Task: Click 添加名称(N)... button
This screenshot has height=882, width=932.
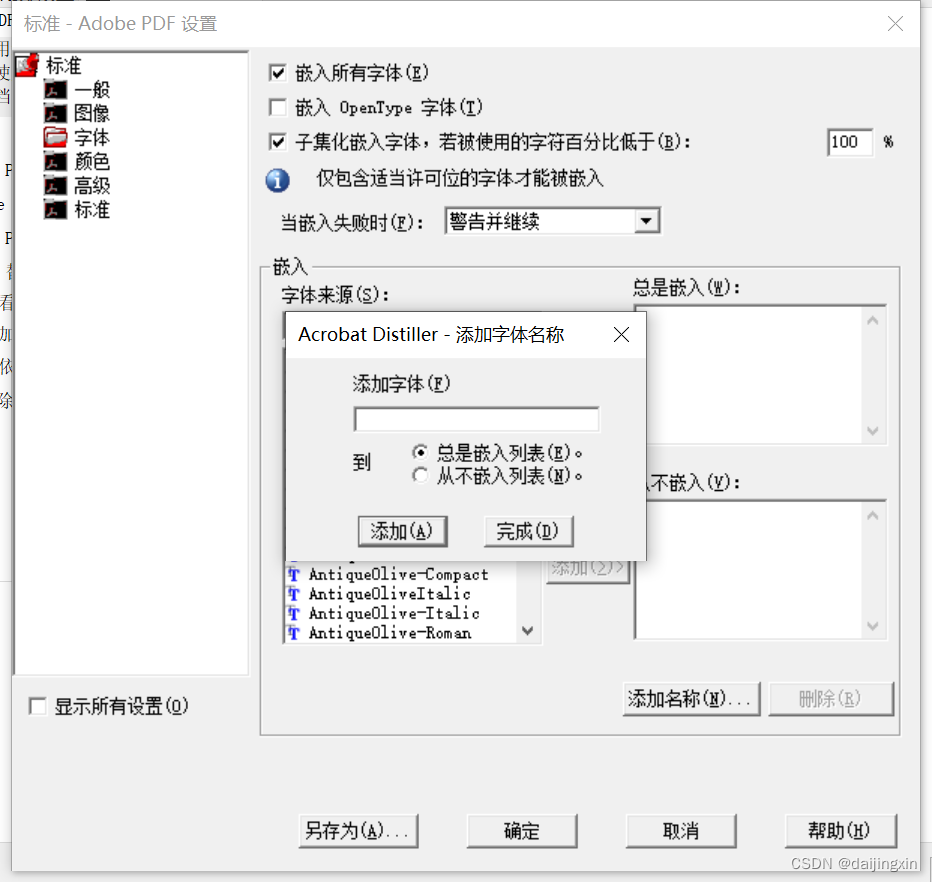Action: 691,699
